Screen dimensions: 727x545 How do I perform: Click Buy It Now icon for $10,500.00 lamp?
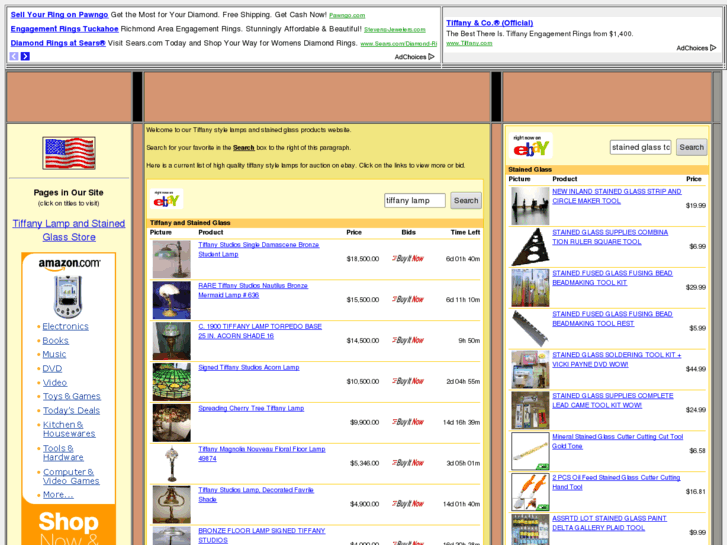408,381
